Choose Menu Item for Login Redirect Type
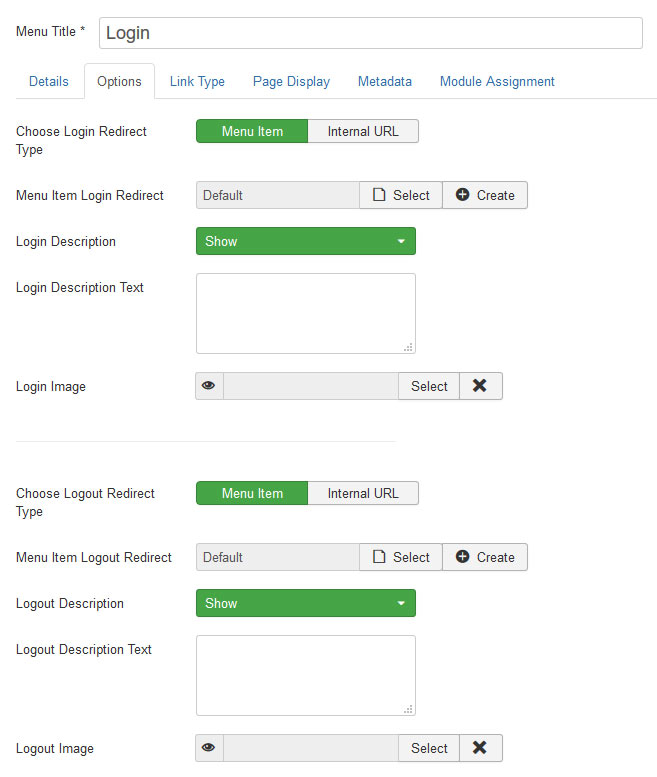The image size is (657, 777). coord(252,131)
